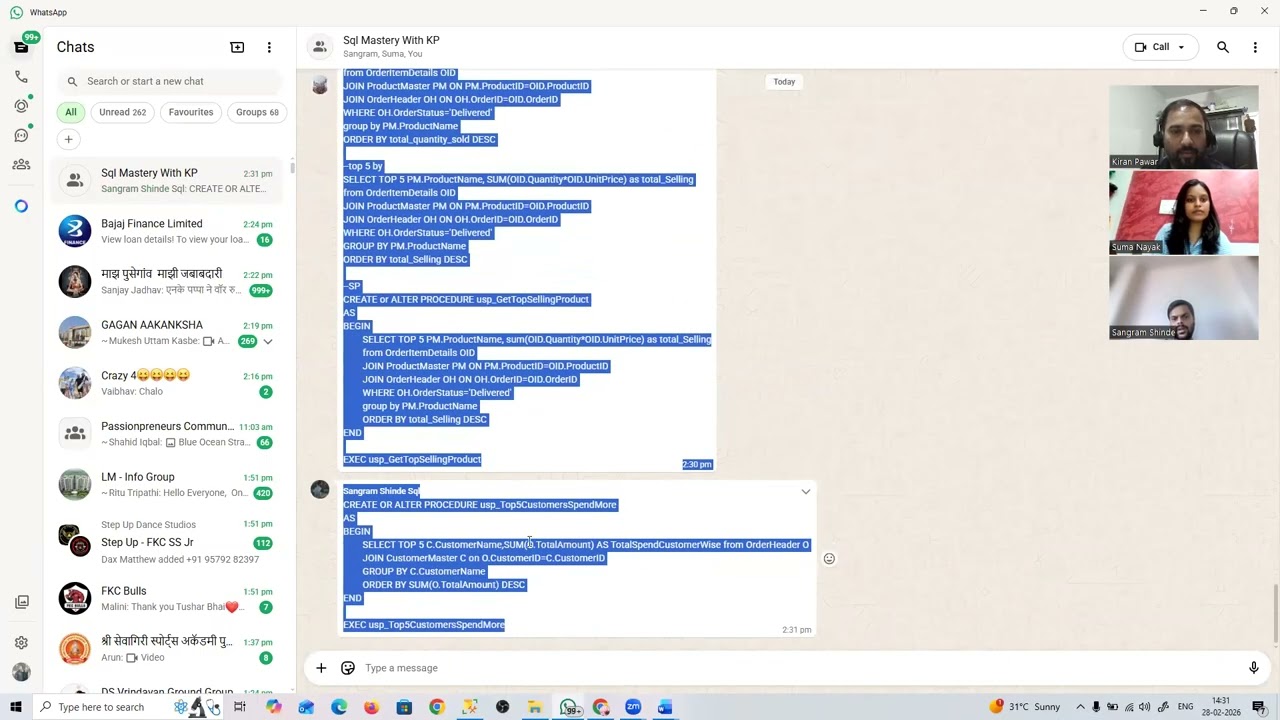Click the sender avatar beside Sangram Shinde Sql message
The height and width of the screenshot is (720, 1280).
320,490
